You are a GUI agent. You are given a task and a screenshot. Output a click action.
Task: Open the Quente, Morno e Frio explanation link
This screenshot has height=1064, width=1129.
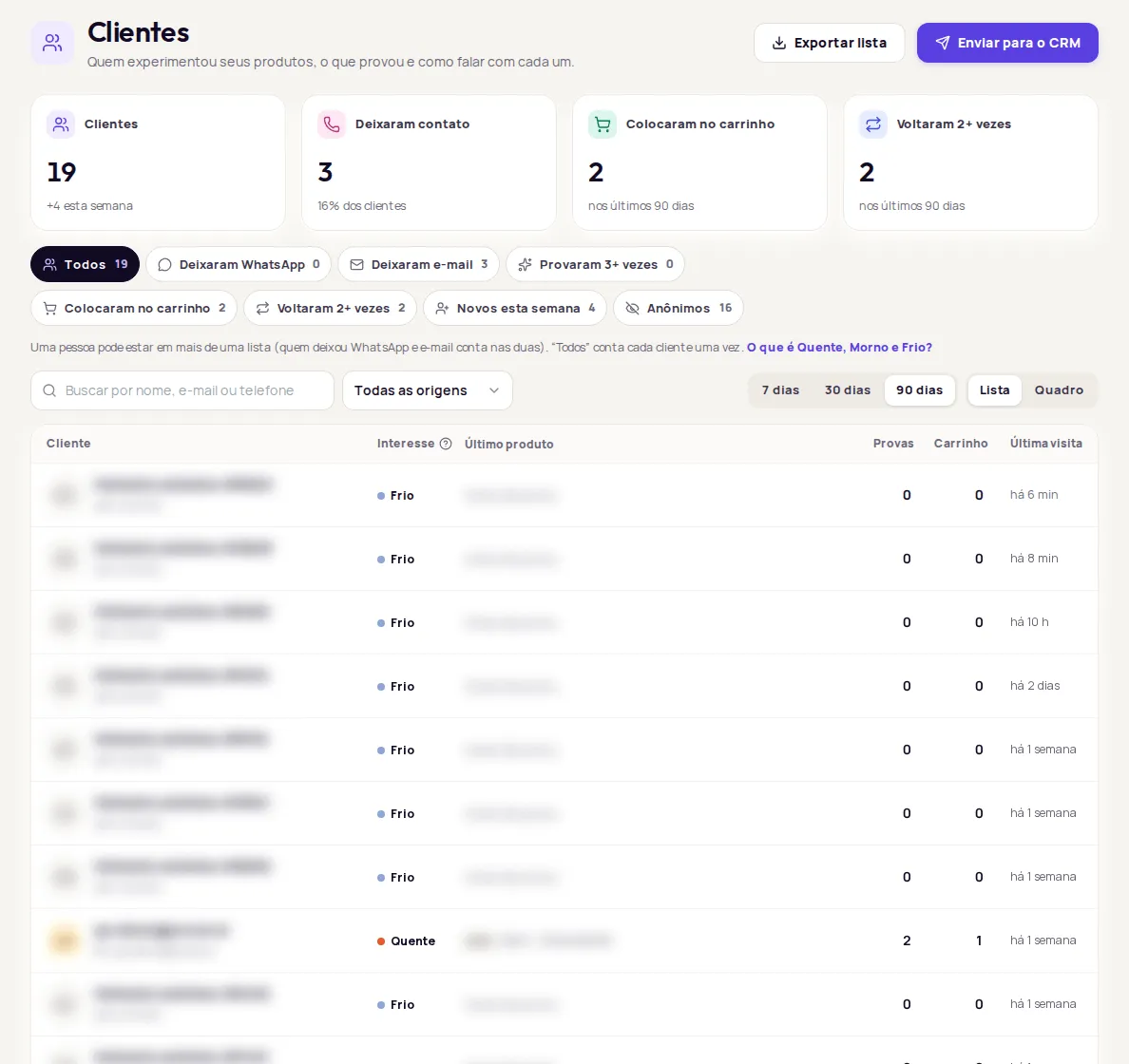point(839,347)
